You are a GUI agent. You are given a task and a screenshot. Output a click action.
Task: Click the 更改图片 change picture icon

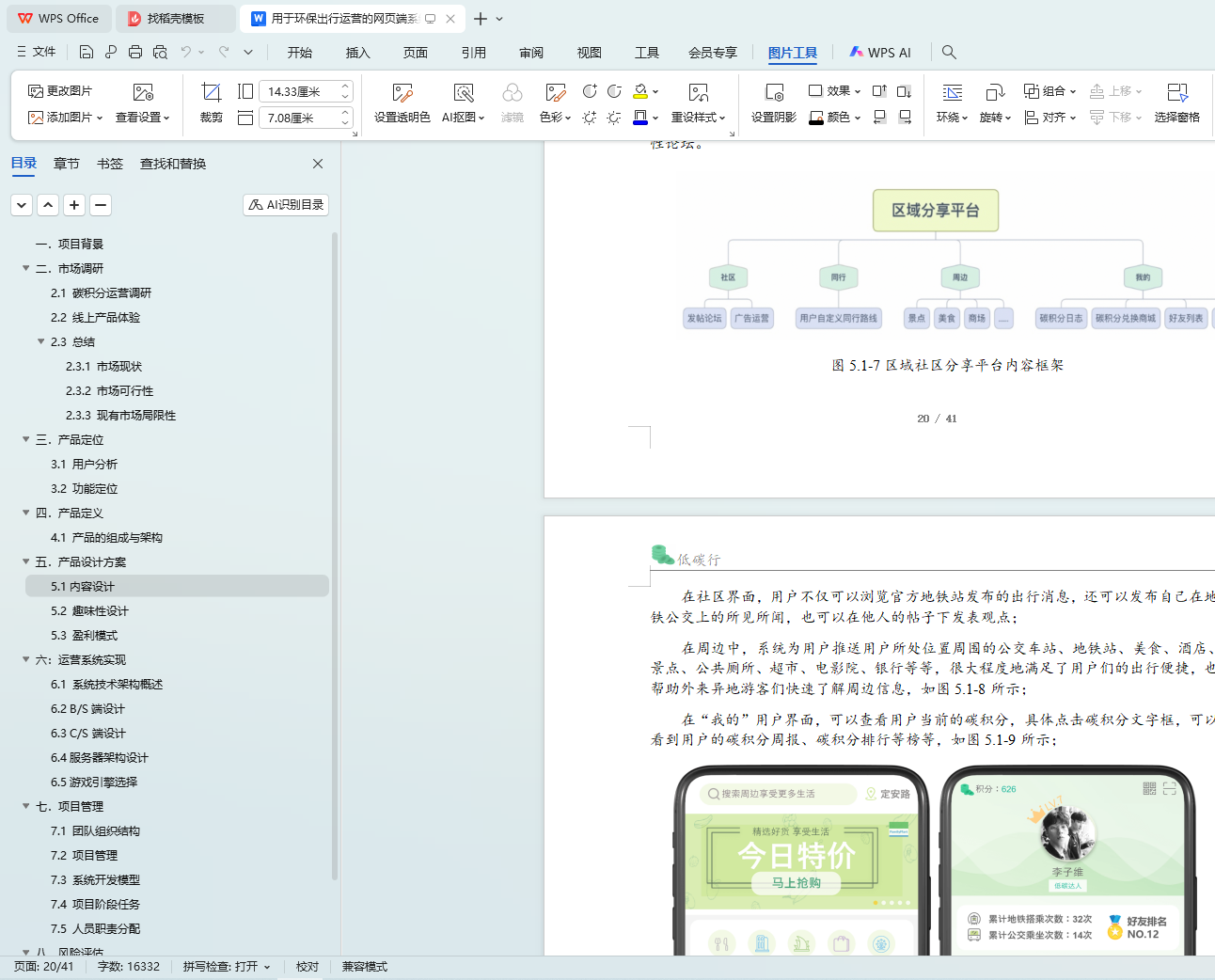pyautogui.click(x=37, y=91)
